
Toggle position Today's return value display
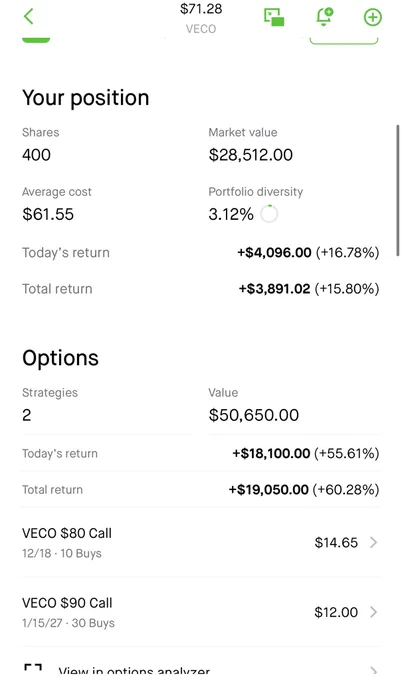click(308, 252)
